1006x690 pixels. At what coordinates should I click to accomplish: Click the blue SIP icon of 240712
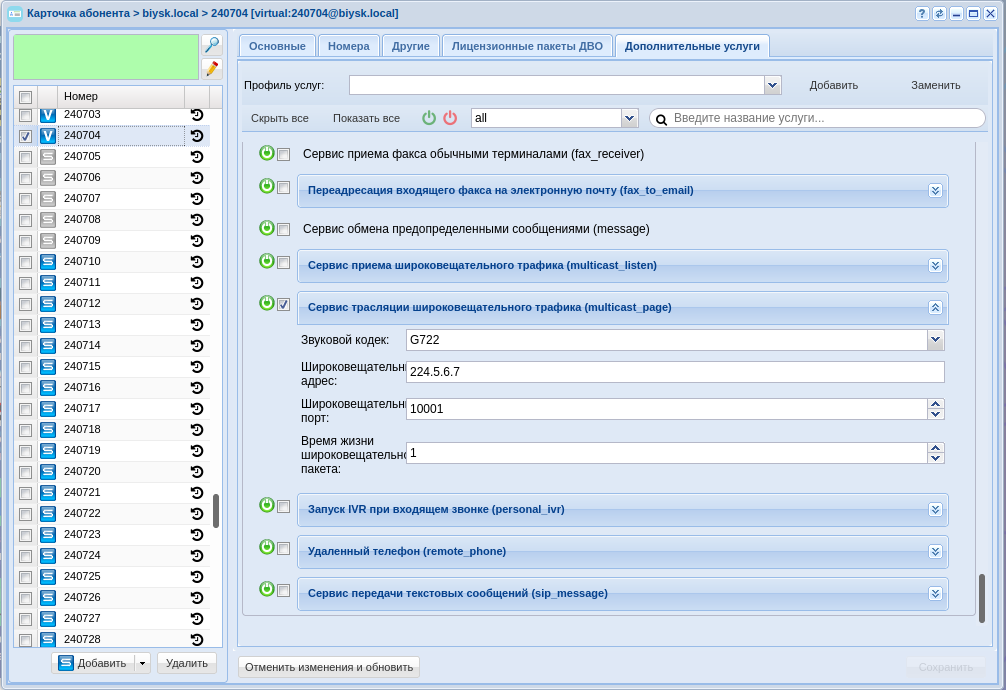click(47, 304)
